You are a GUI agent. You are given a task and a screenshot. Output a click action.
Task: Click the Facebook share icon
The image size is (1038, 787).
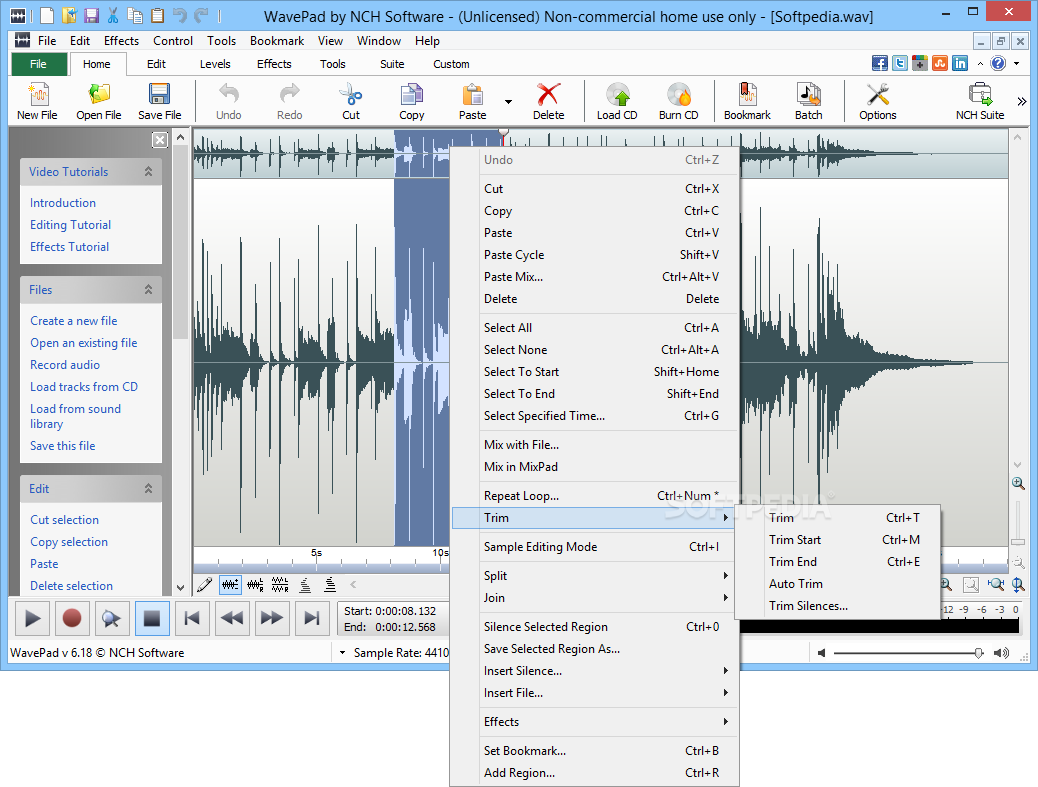tap(880, 64)
